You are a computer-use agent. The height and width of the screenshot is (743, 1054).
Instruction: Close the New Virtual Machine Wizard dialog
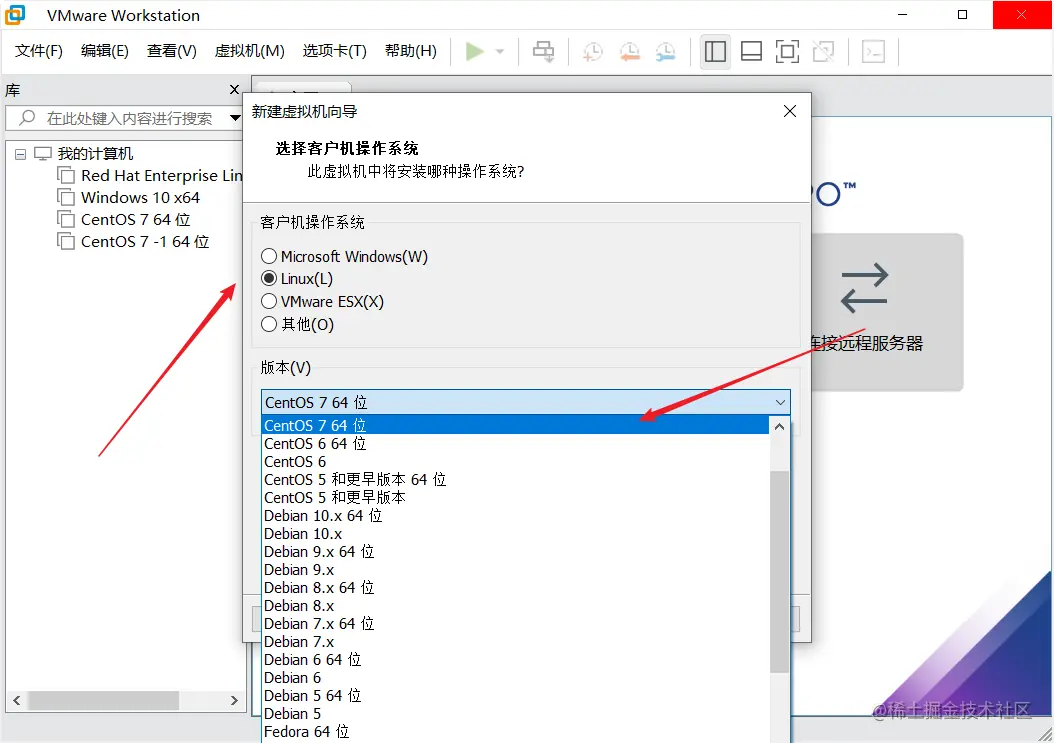[790, 111]
